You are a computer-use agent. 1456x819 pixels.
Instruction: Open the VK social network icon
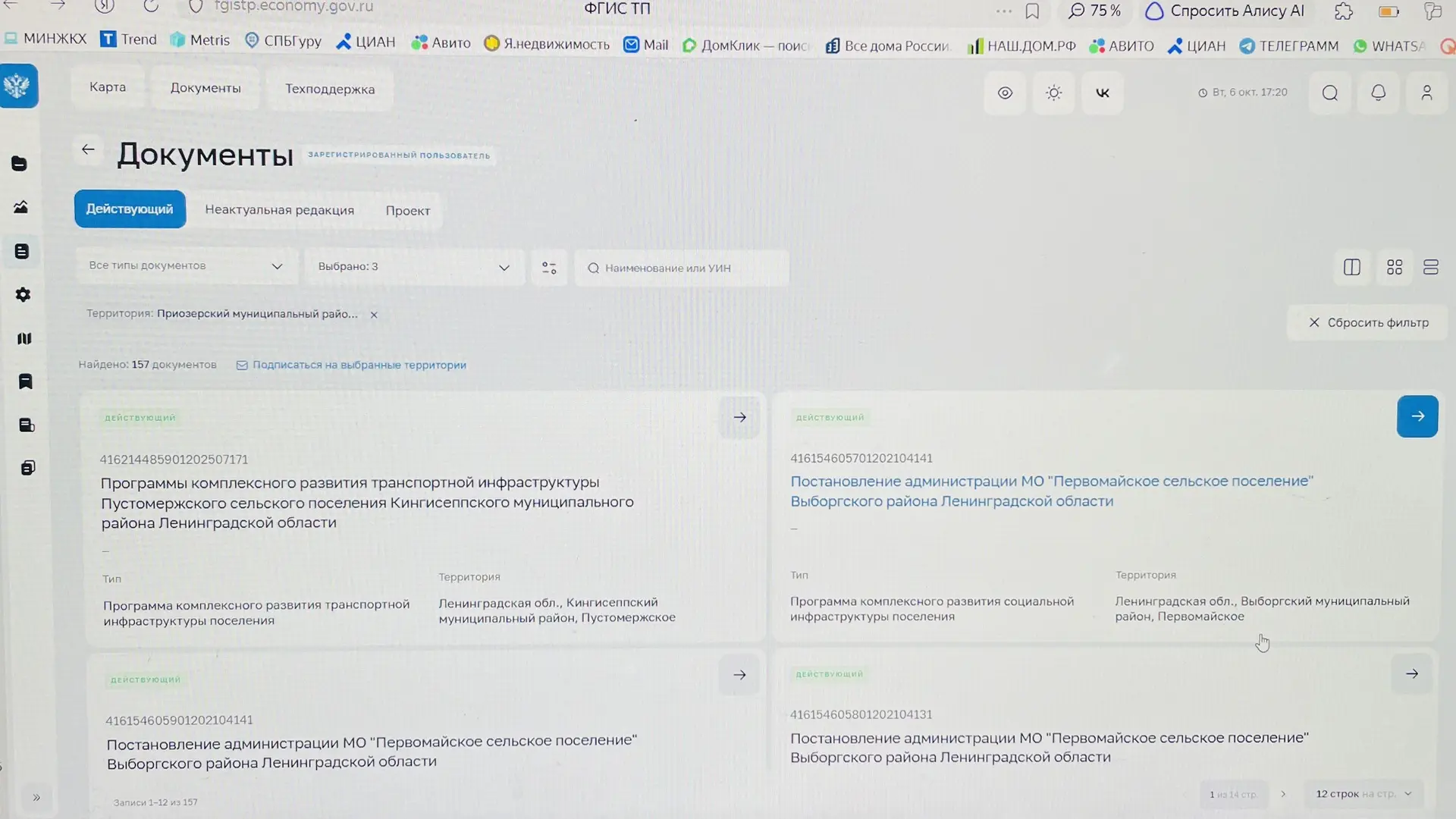click(x=1103, y=93)
